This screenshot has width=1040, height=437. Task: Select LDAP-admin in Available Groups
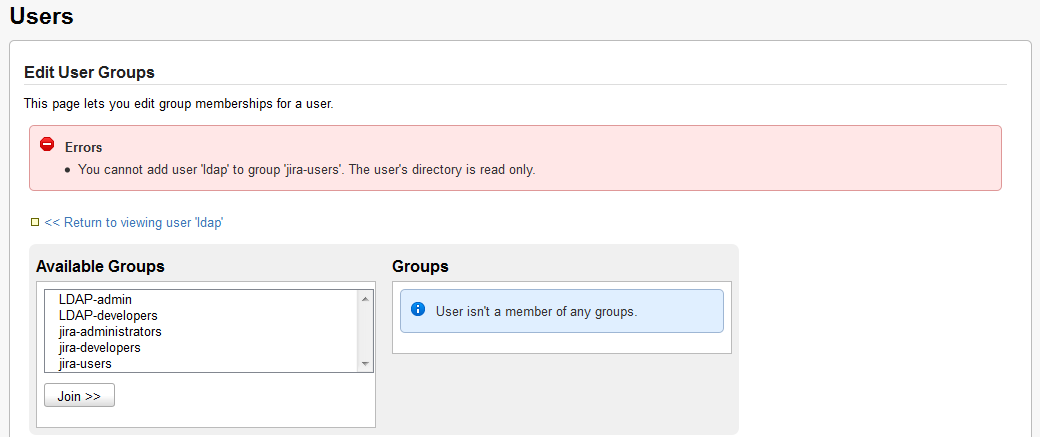click(95, 299)
